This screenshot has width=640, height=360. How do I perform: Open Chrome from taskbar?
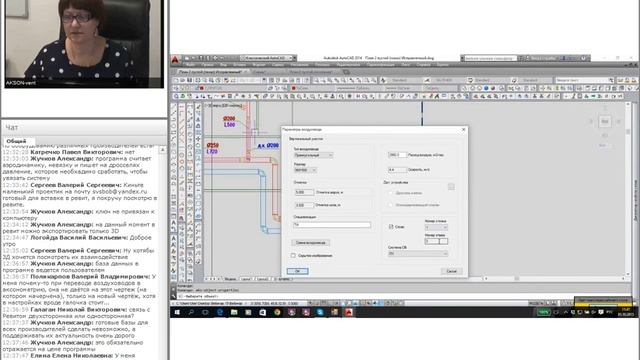(x=277, y=312)
